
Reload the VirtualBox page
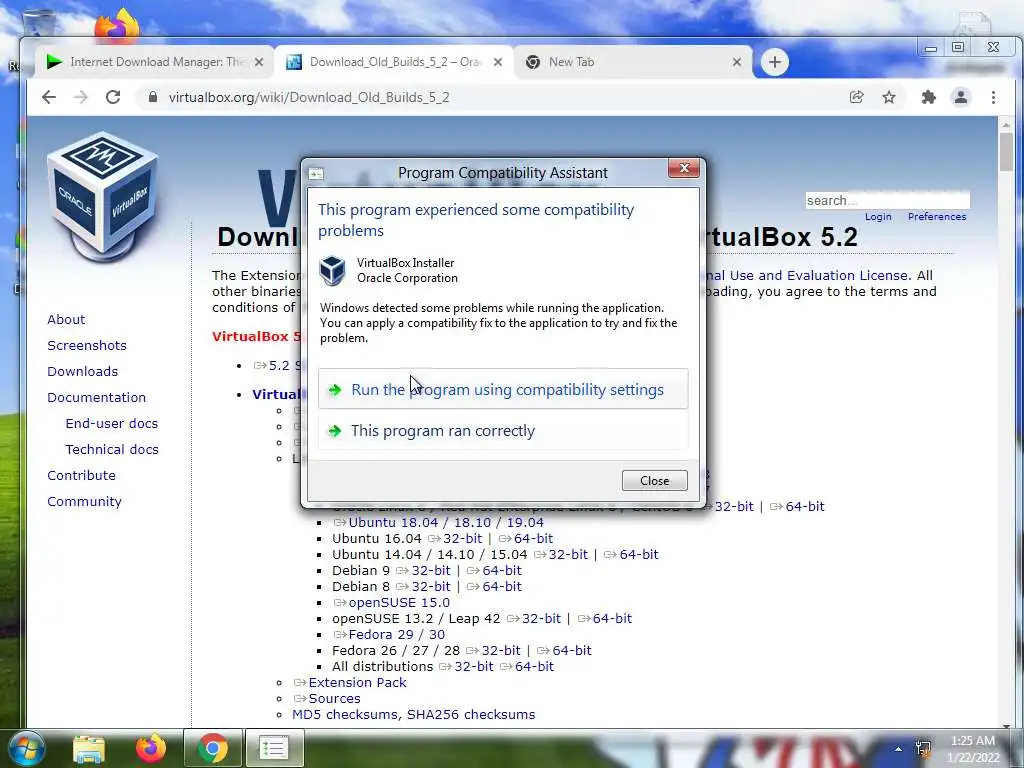[113, 97]
